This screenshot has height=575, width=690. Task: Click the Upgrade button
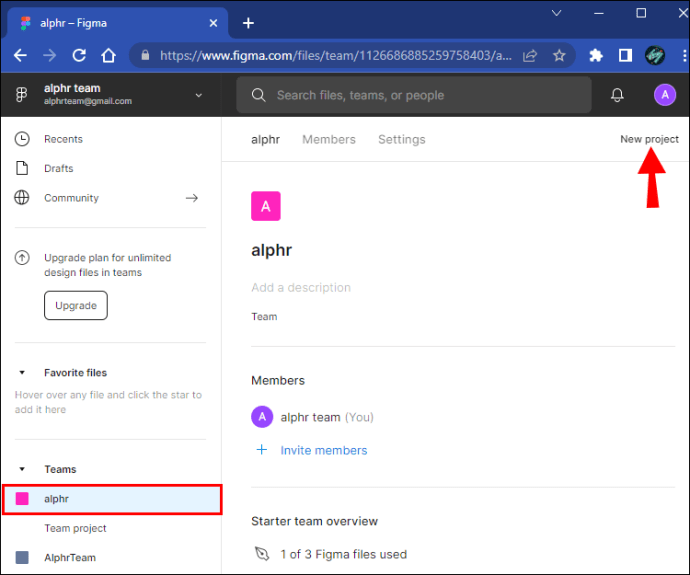click(76, 305)
